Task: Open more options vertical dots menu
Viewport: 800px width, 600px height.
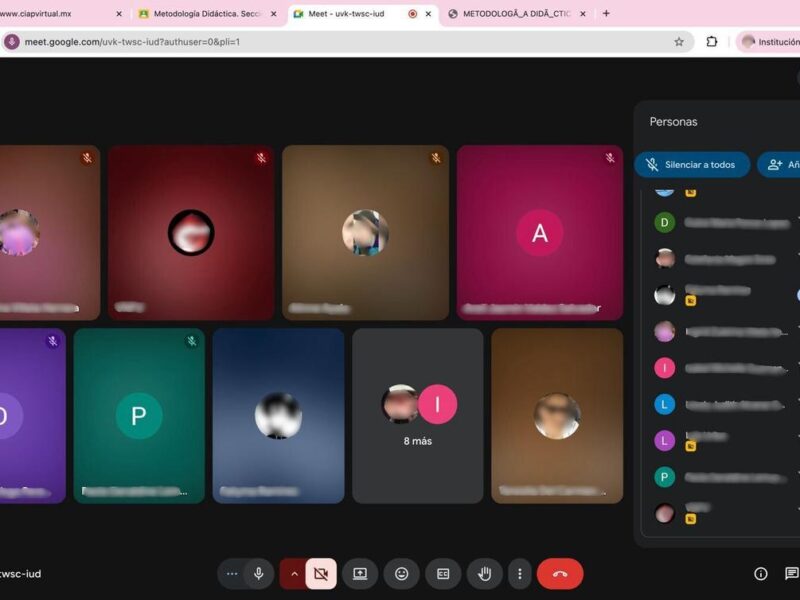Action: tap(519, 573)
